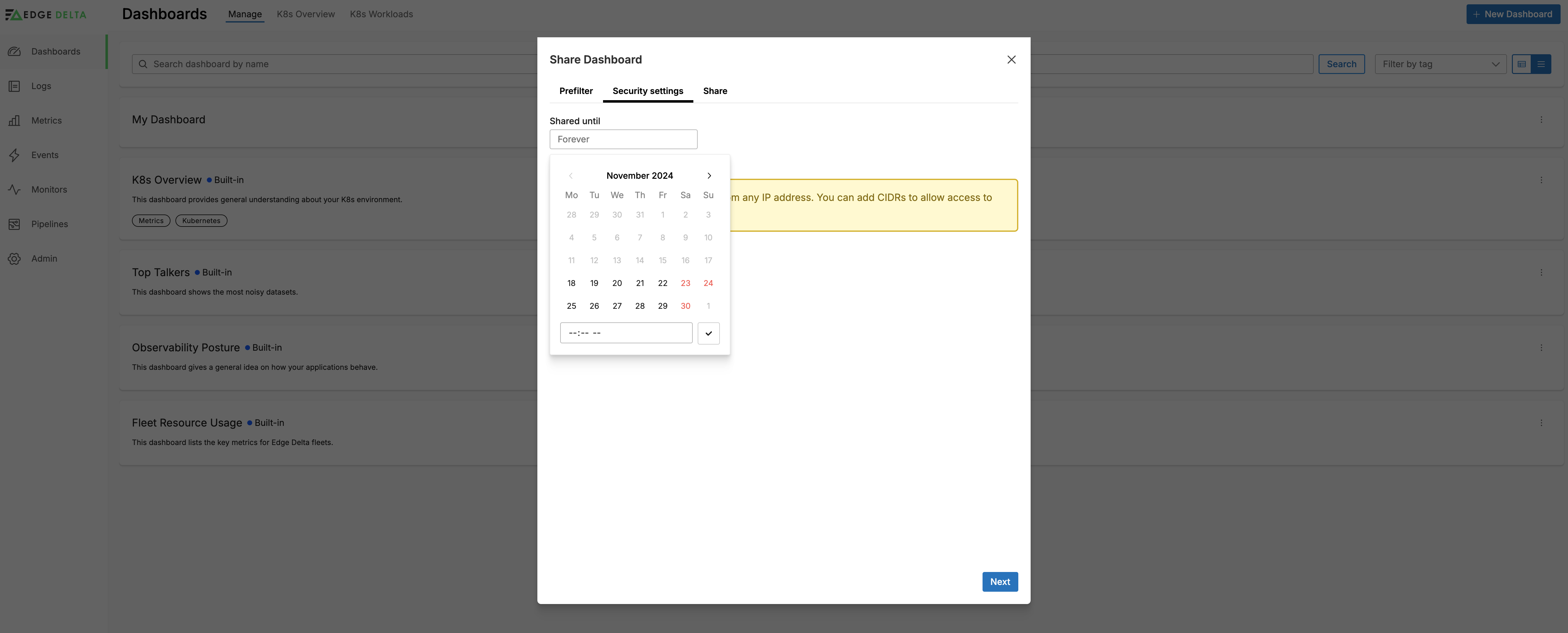Pick November 28 in calendar
This screenshot has width=1568, height=633.
tap(640, 306)
